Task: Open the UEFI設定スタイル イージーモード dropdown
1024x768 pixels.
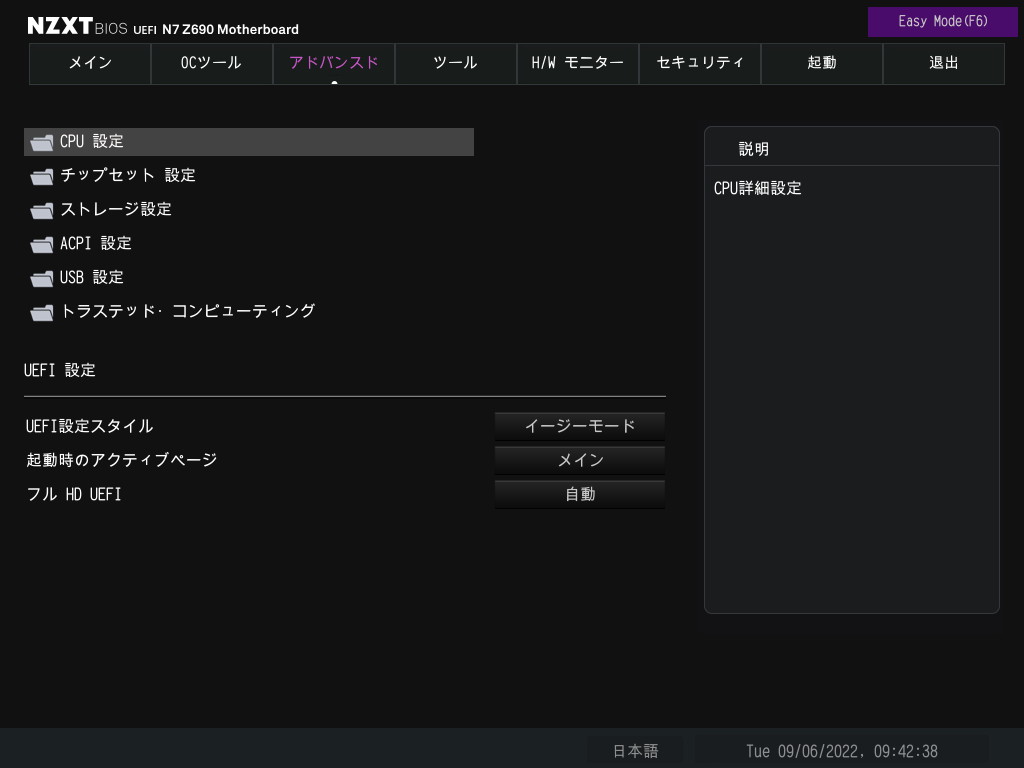Action: [x=580, y=426]
